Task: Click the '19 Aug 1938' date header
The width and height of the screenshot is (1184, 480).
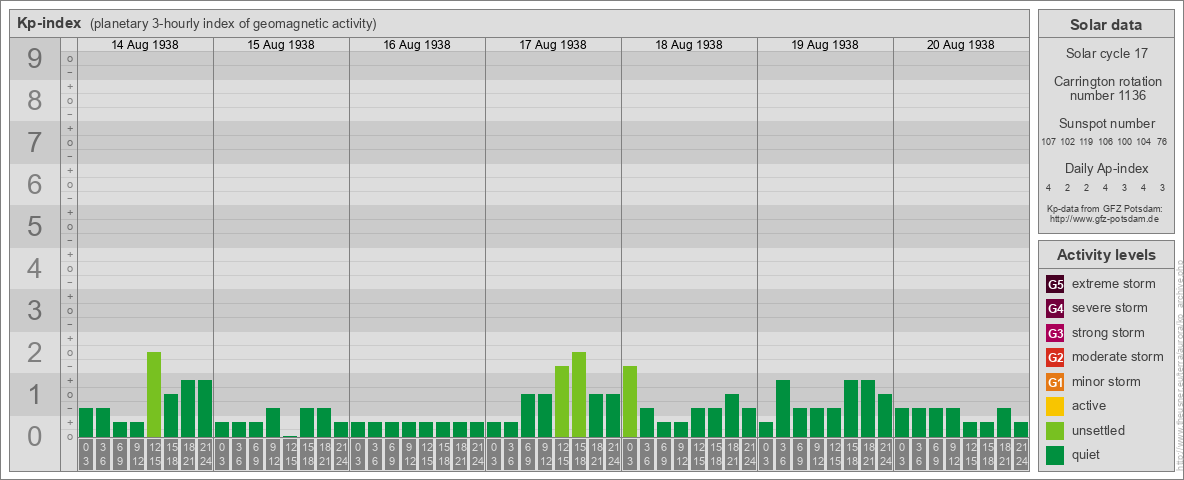Action: [x=825, y=45]
